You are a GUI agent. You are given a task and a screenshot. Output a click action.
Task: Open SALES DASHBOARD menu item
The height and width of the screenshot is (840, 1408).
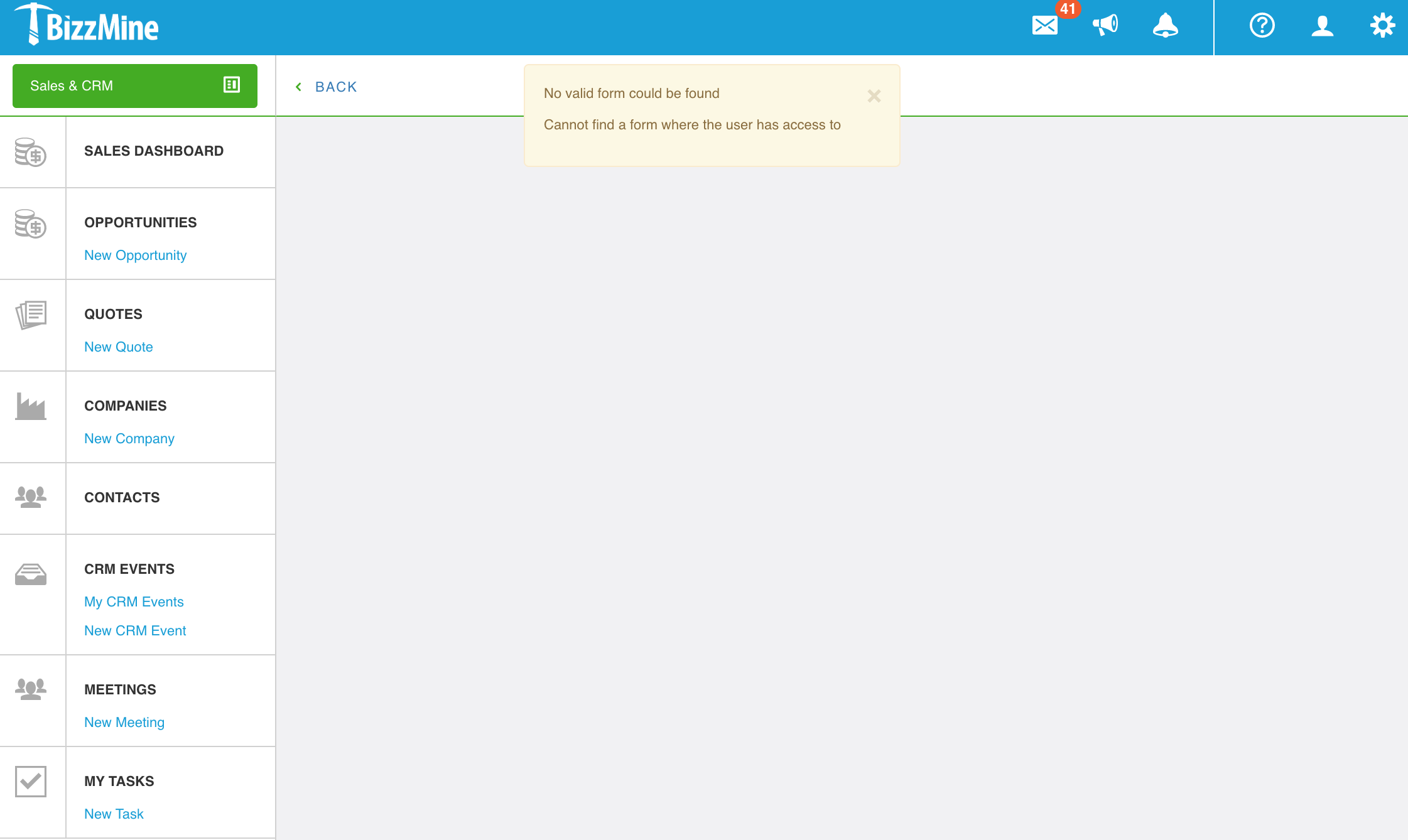point(154,151)
